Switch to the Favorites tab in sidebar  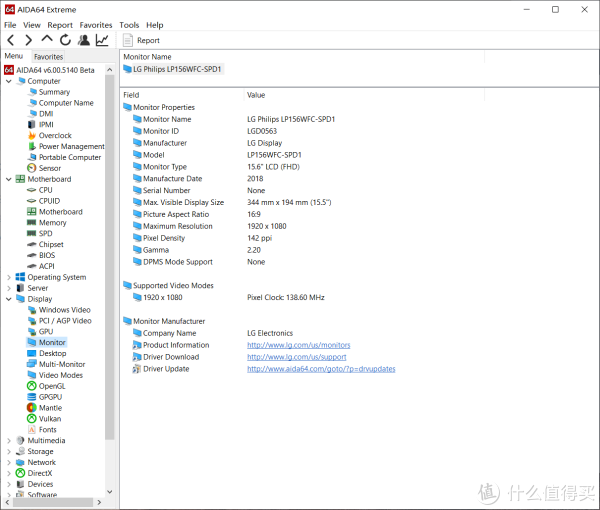48,57
